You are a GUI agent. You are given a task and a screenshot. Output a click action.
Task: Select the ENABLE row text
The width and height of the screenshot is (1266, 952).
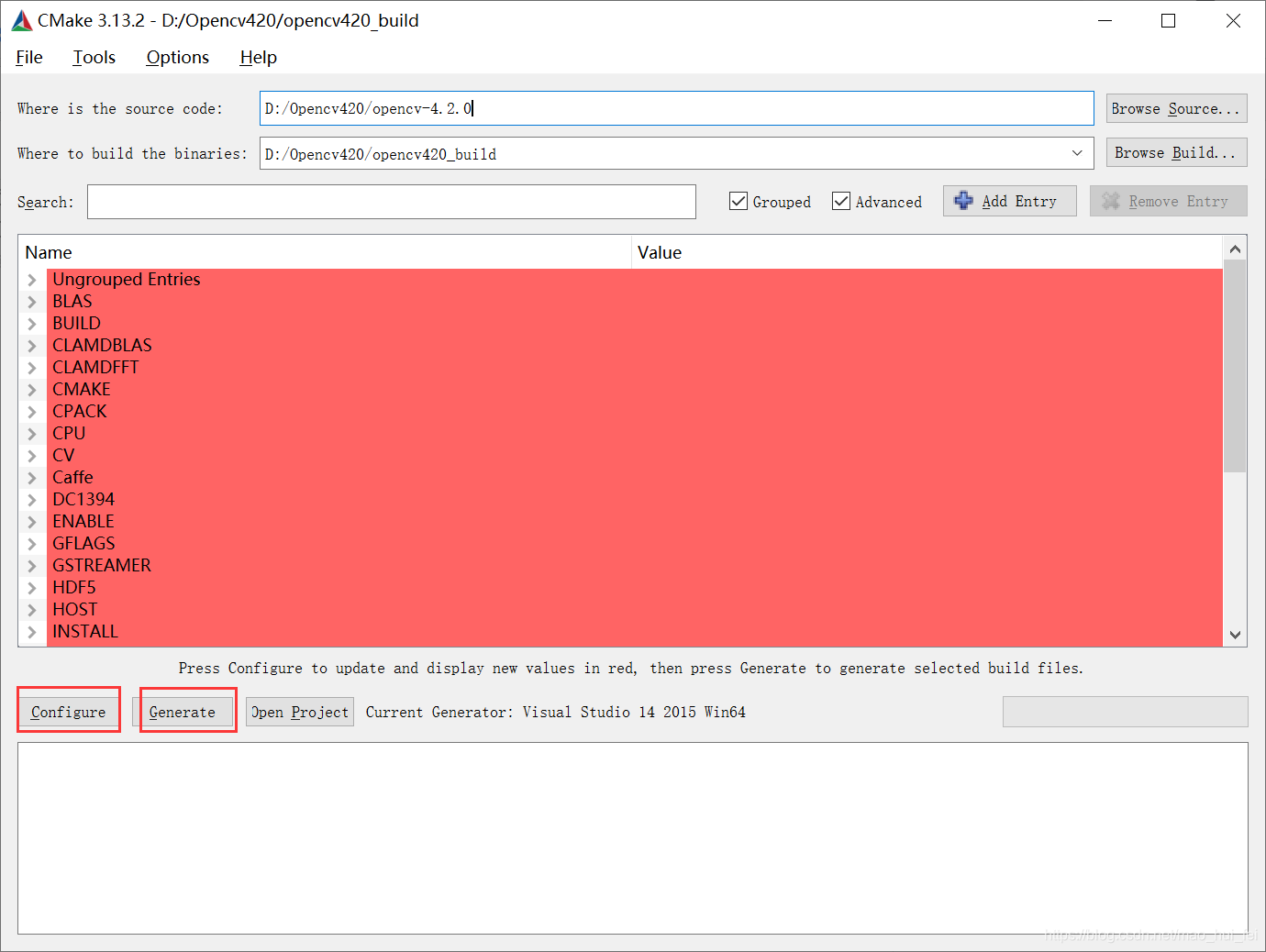point(83,522)
